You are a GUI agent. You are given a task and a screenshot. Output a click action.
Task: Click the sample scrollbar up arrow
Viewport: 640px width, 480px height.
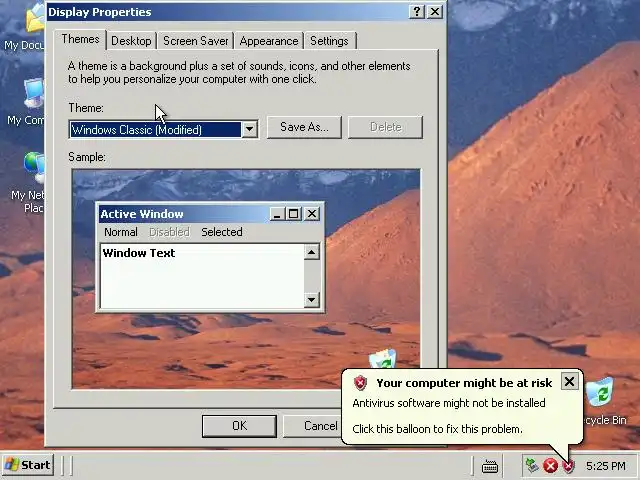coord(311,252)
